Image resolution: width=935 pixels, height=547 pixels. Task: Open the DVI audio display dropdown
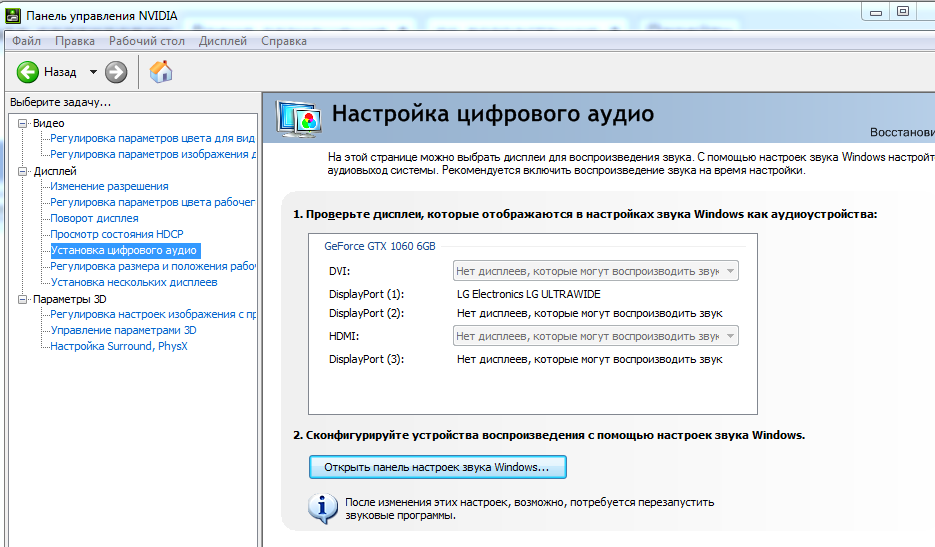(x=596, y=271)
